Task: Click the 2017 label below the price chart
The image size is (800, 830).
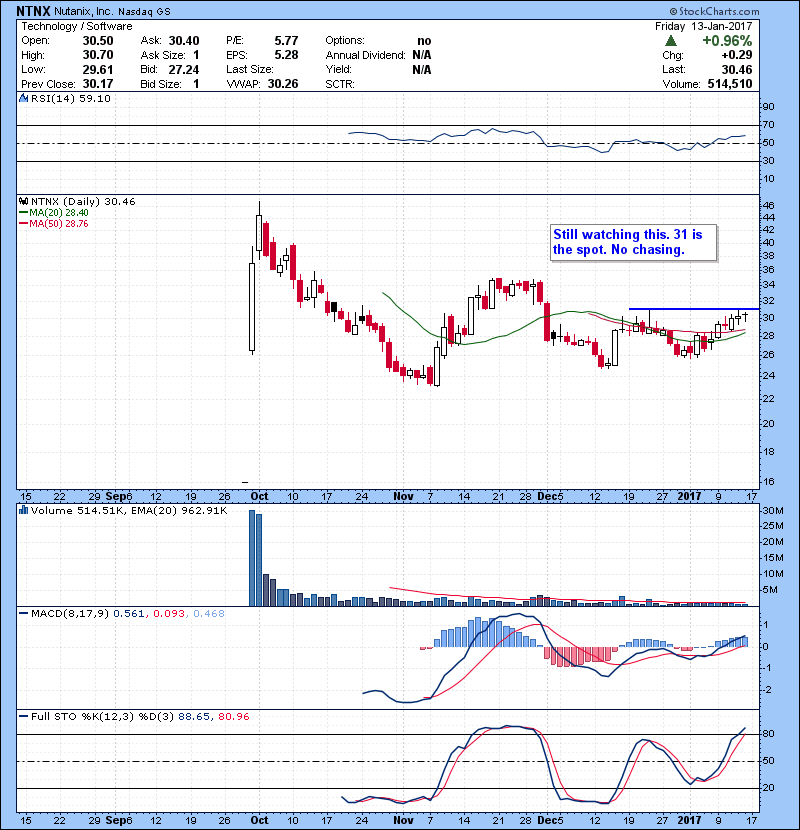Action: click(689, 496)
